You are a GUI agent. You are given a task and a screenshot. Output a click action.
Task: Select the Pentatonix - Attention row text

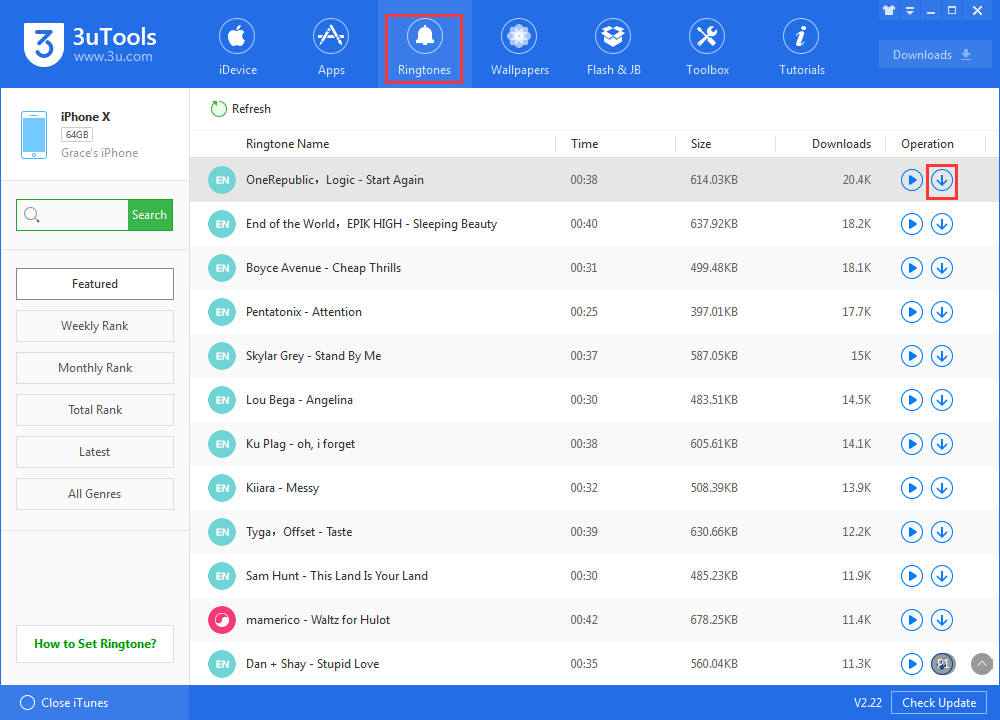click(x=304, y=312)
